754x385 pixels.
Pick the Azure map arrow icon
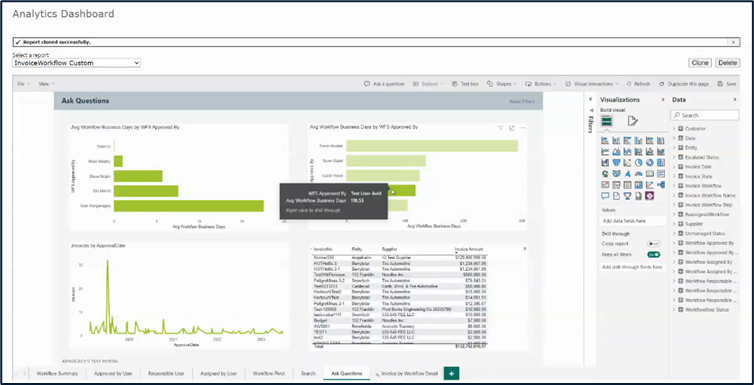pos(628,174)
